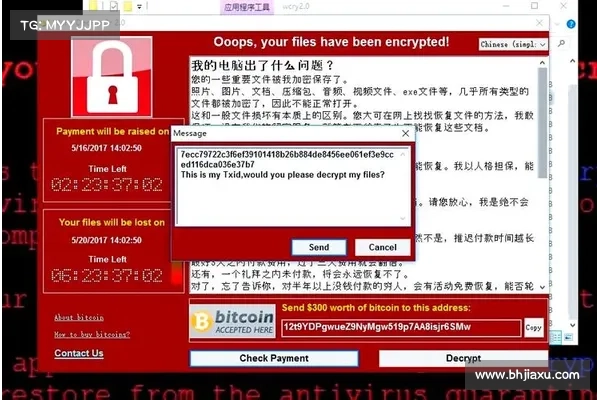Click the Bitcoin Accepted Here logo
The image size is (600, 400).
233,322
